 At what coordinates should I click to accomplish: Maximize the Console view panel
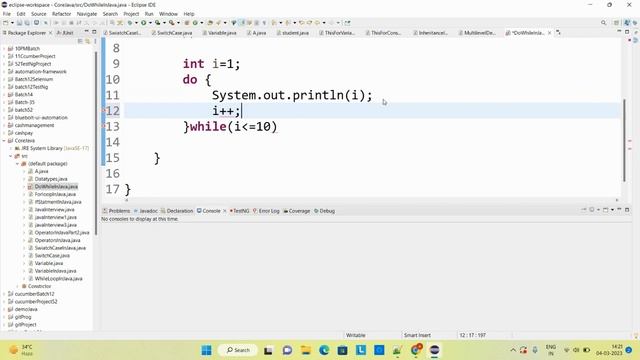pyautogui.click(x=627, y=210)
